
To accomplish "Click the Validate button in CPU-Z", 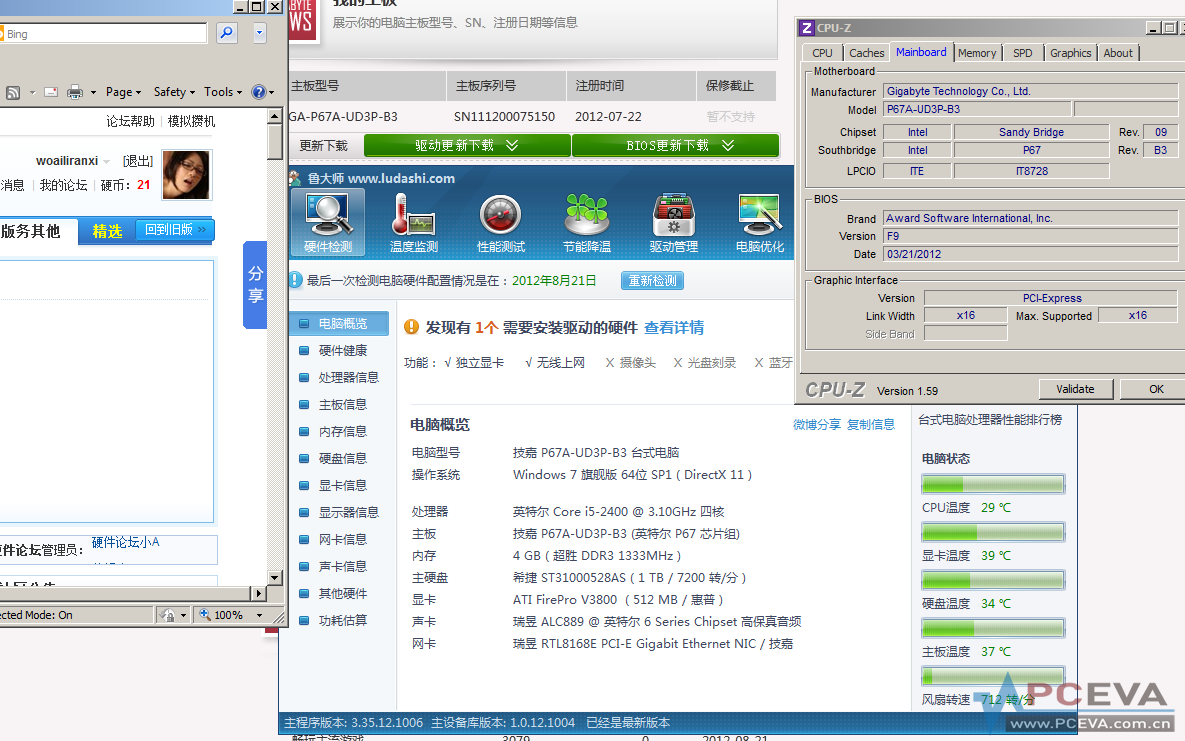I will tap(1075, 389).
